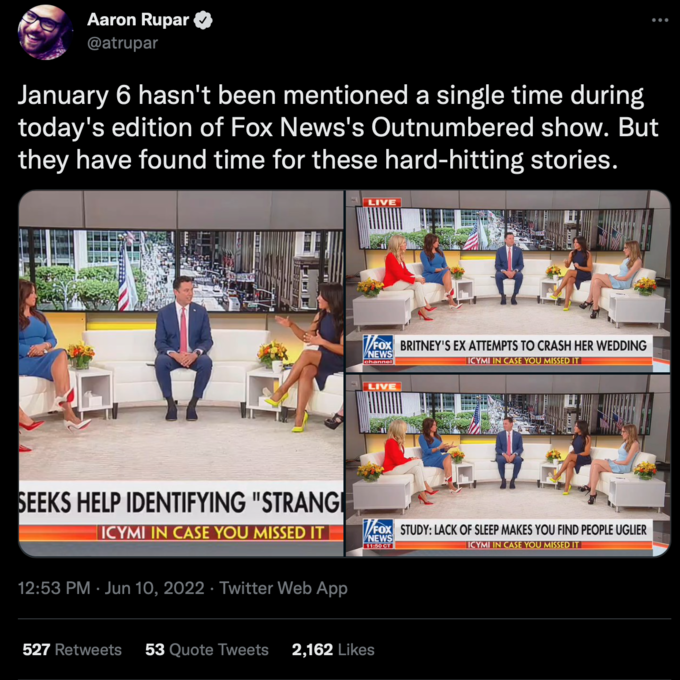Click the Twitter Web App source link
680x680 pixels.
click(x=284, y=588)
